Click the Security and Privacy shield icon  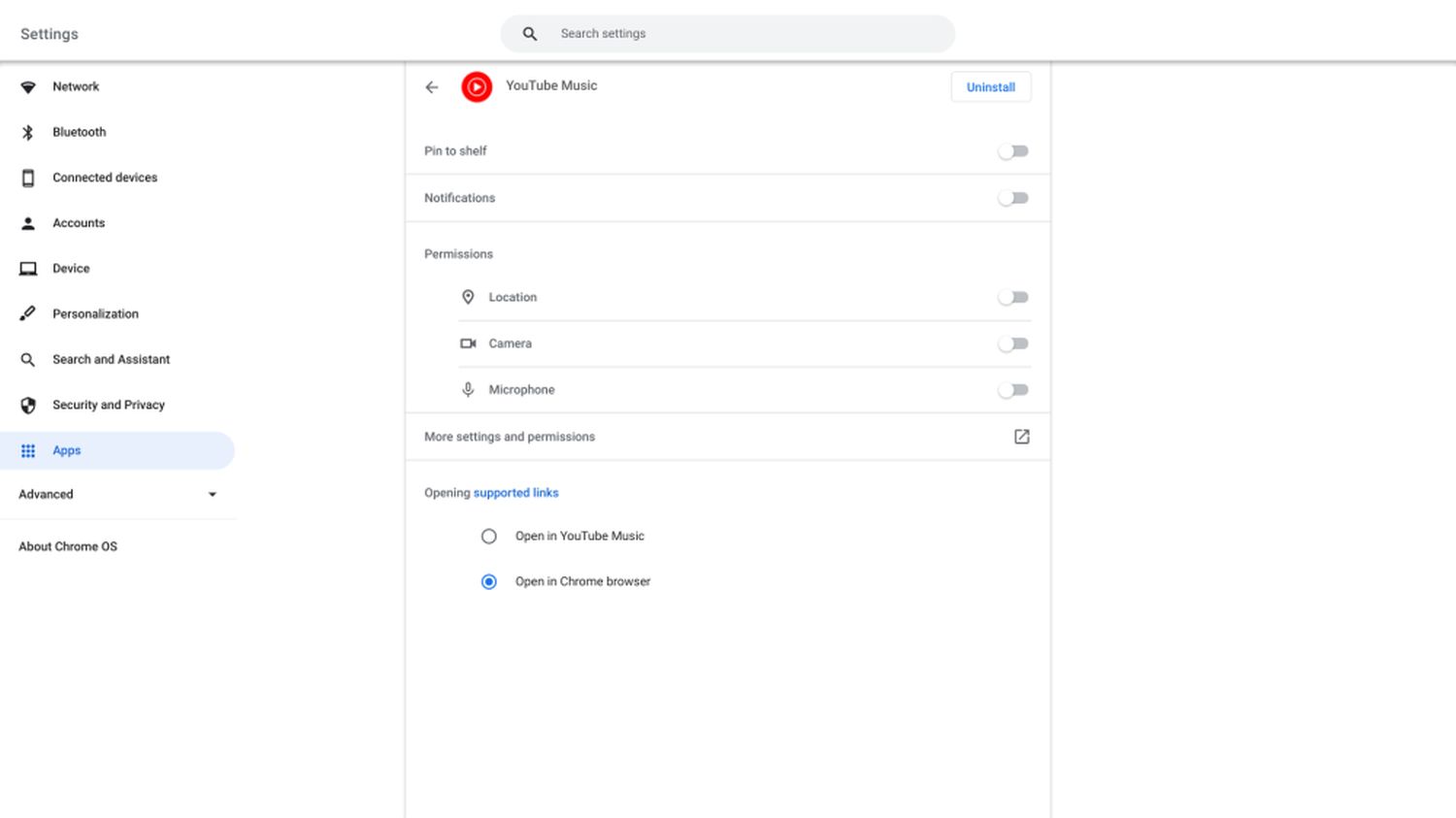(x=28, y=405)
